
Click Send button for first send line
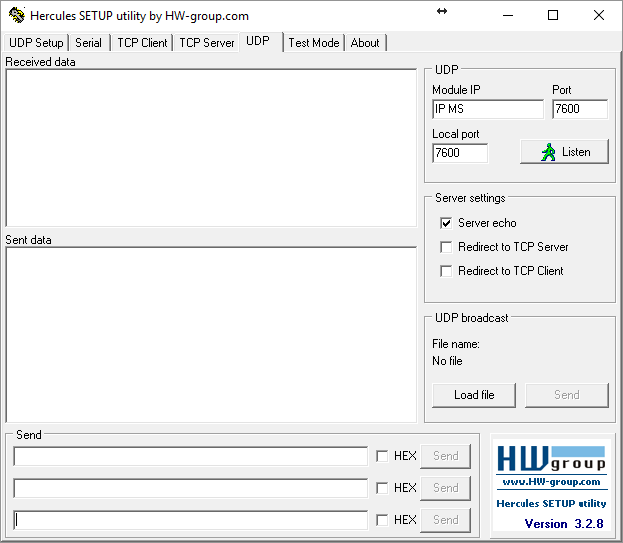tap(445, 456)
